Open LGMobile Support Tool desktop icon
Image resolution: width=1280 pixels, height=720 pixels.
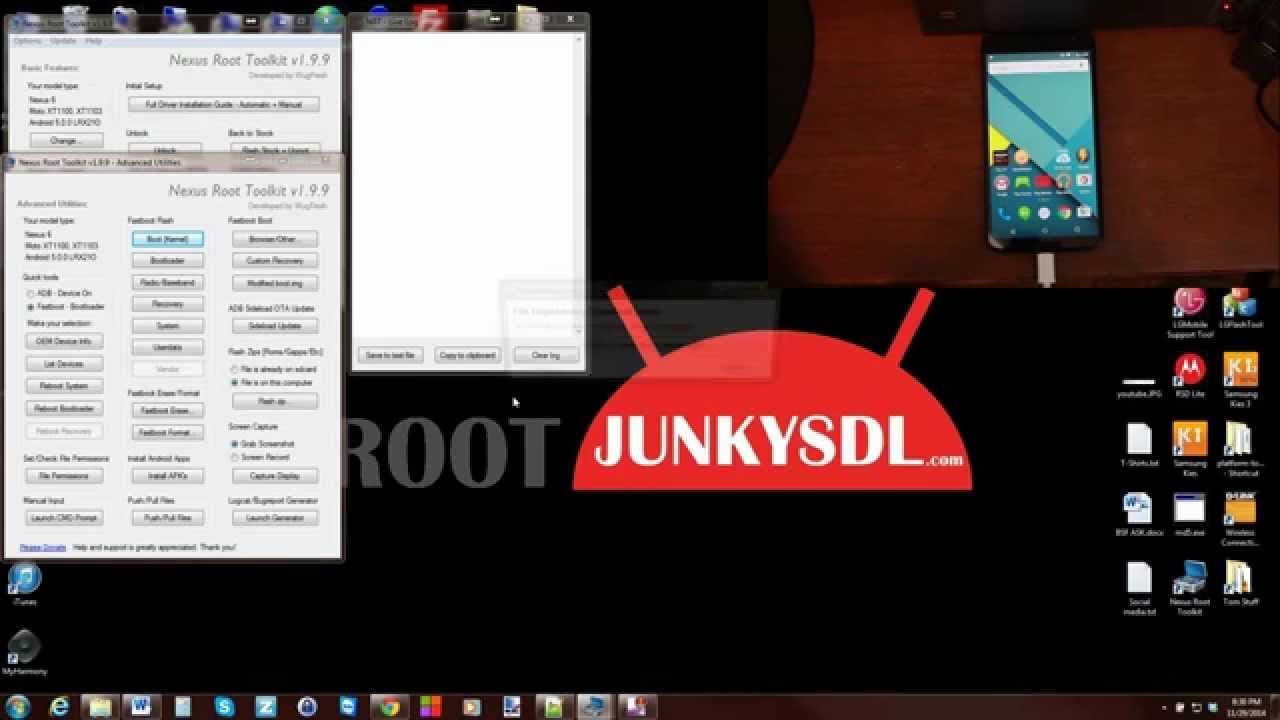click(x=1189, y=314)
